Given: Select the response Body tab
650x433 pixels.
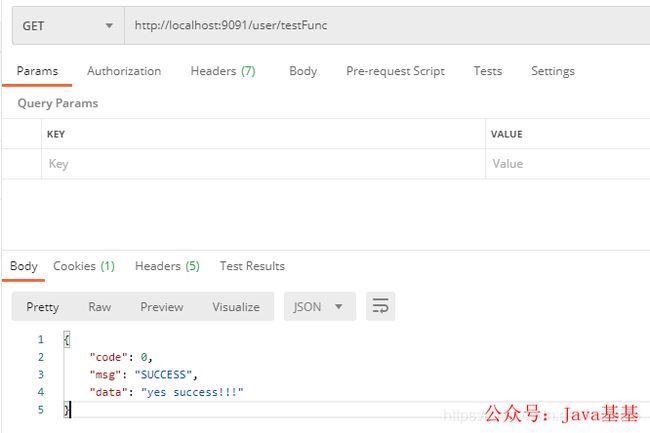Looking at the screenshot, I should 24,266.
